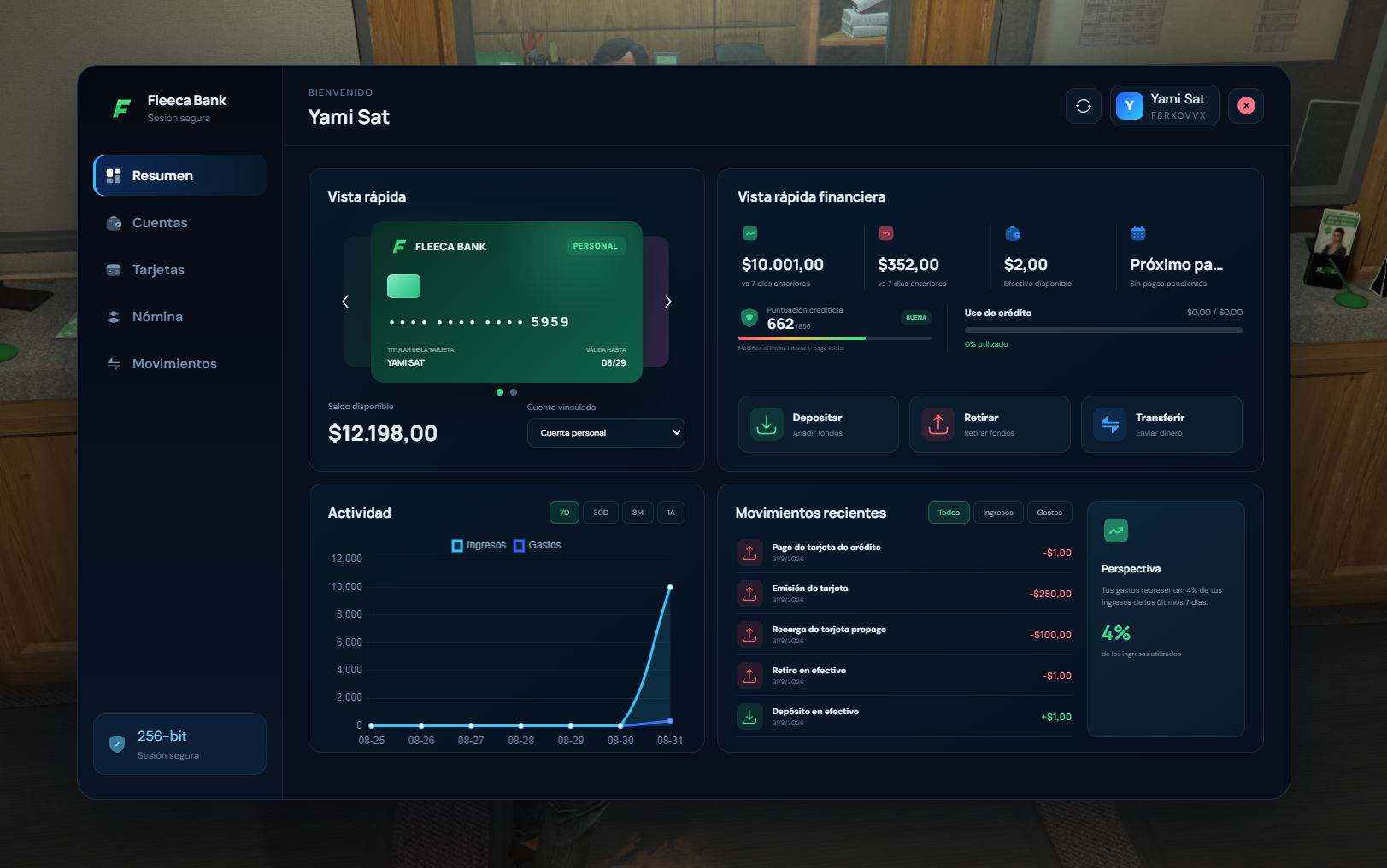Image resolution: width=1387 pixels, height=868 pixels.
Task: Select the second card pagination dot
Action: pyautogui.click(x=514, y=392)
